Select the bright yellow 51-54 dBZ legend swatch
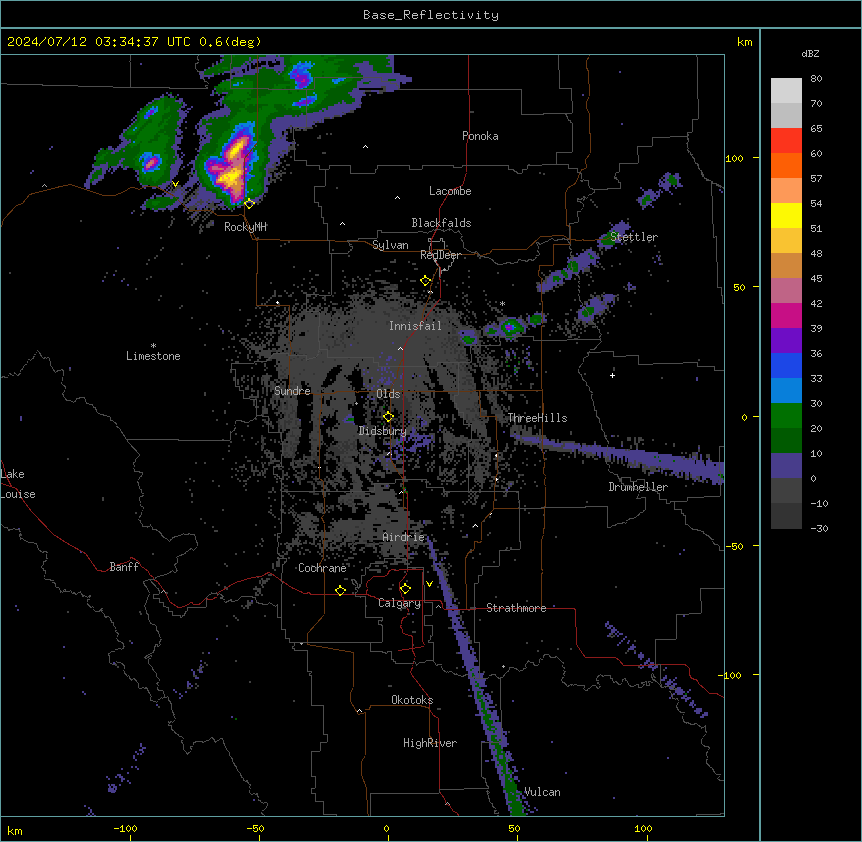Viewport: 862px width, 842px height. 786,215
